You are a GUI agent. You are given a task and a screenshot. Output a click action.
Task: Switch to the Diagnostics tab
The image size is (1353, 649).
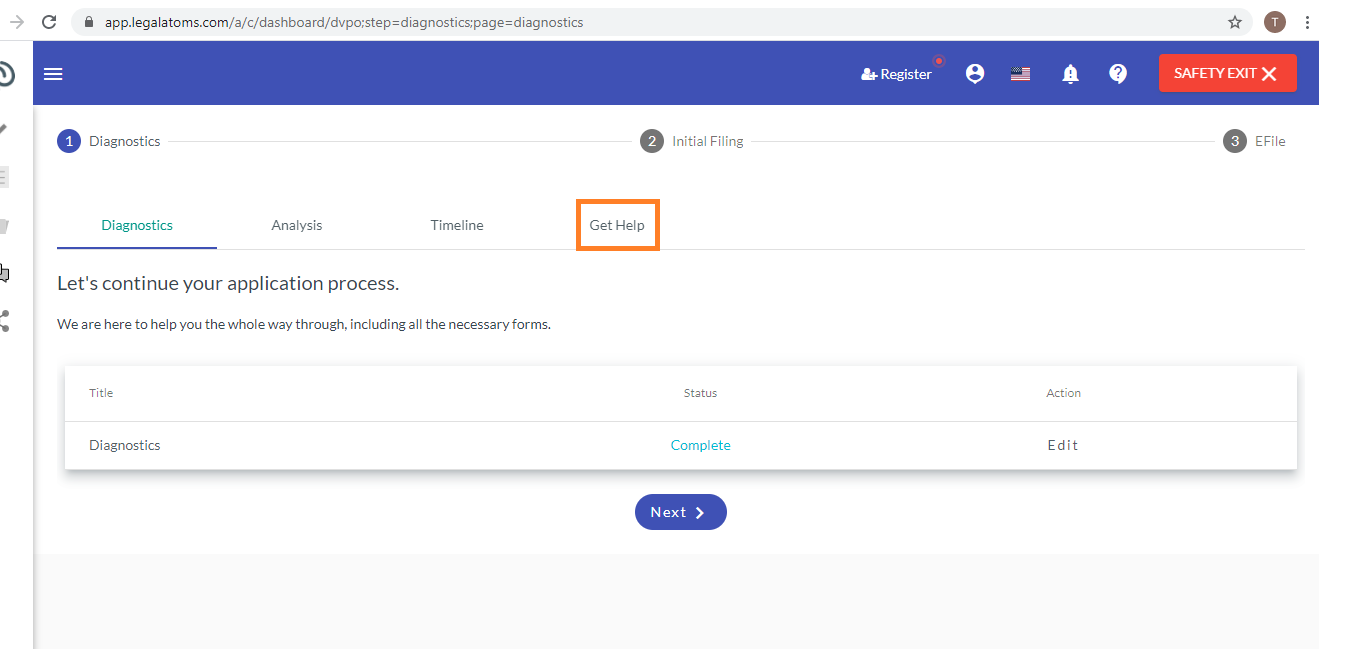point(137,225)
